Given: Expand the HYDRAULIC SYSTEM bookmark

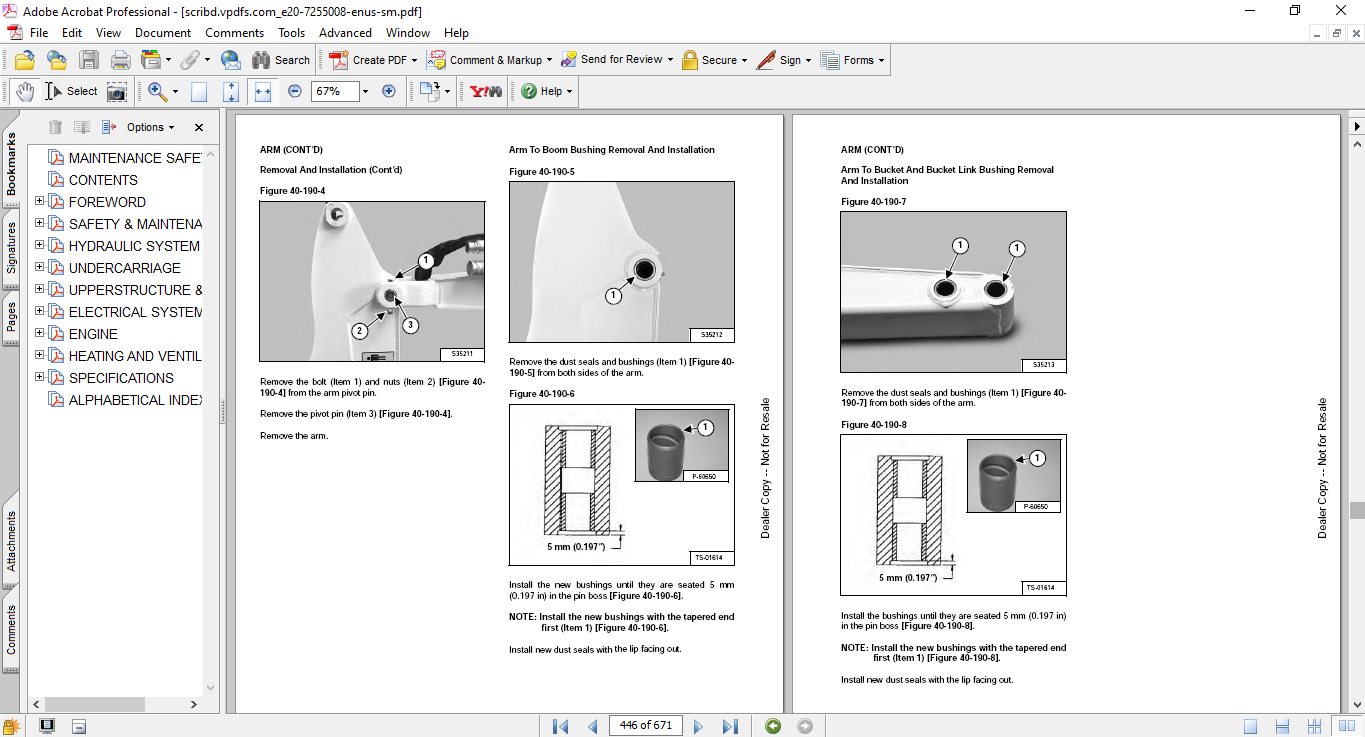Looking at the screenshot, I should pos(40,245).
